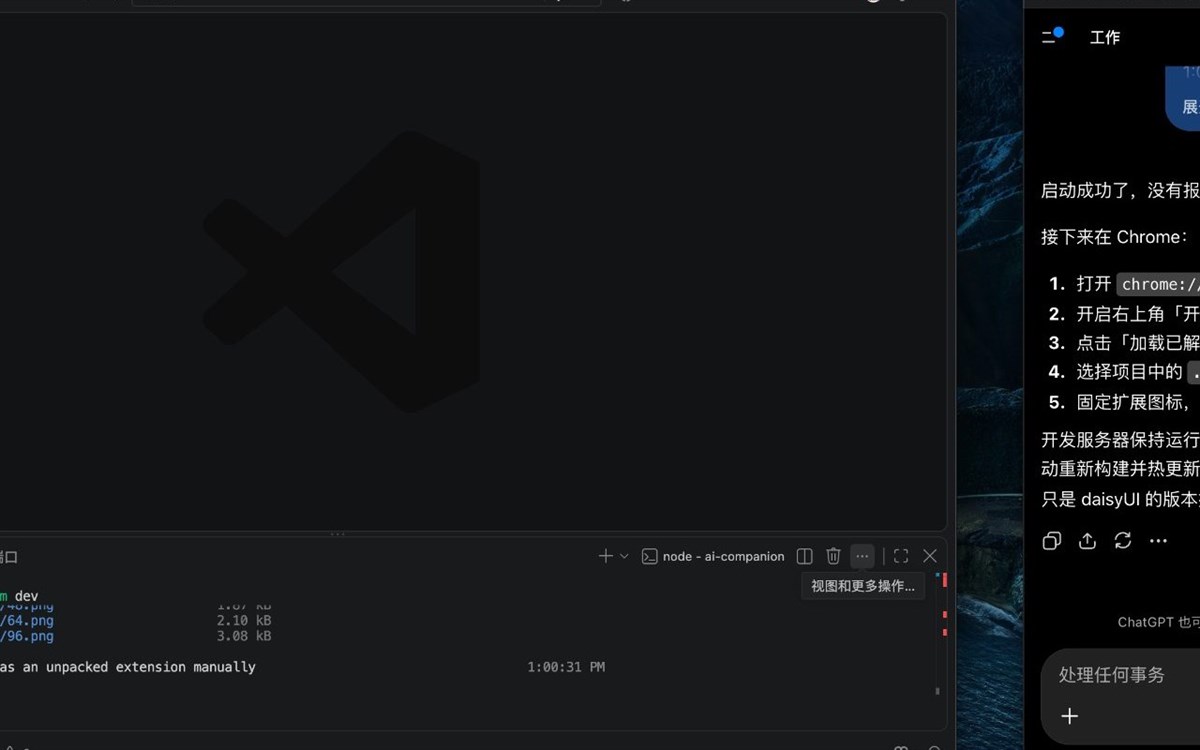Click the 64.png file path in terminal
The width and height of the screenshot is (1200, 750).
pyautogui.click(x=27, y=621)
